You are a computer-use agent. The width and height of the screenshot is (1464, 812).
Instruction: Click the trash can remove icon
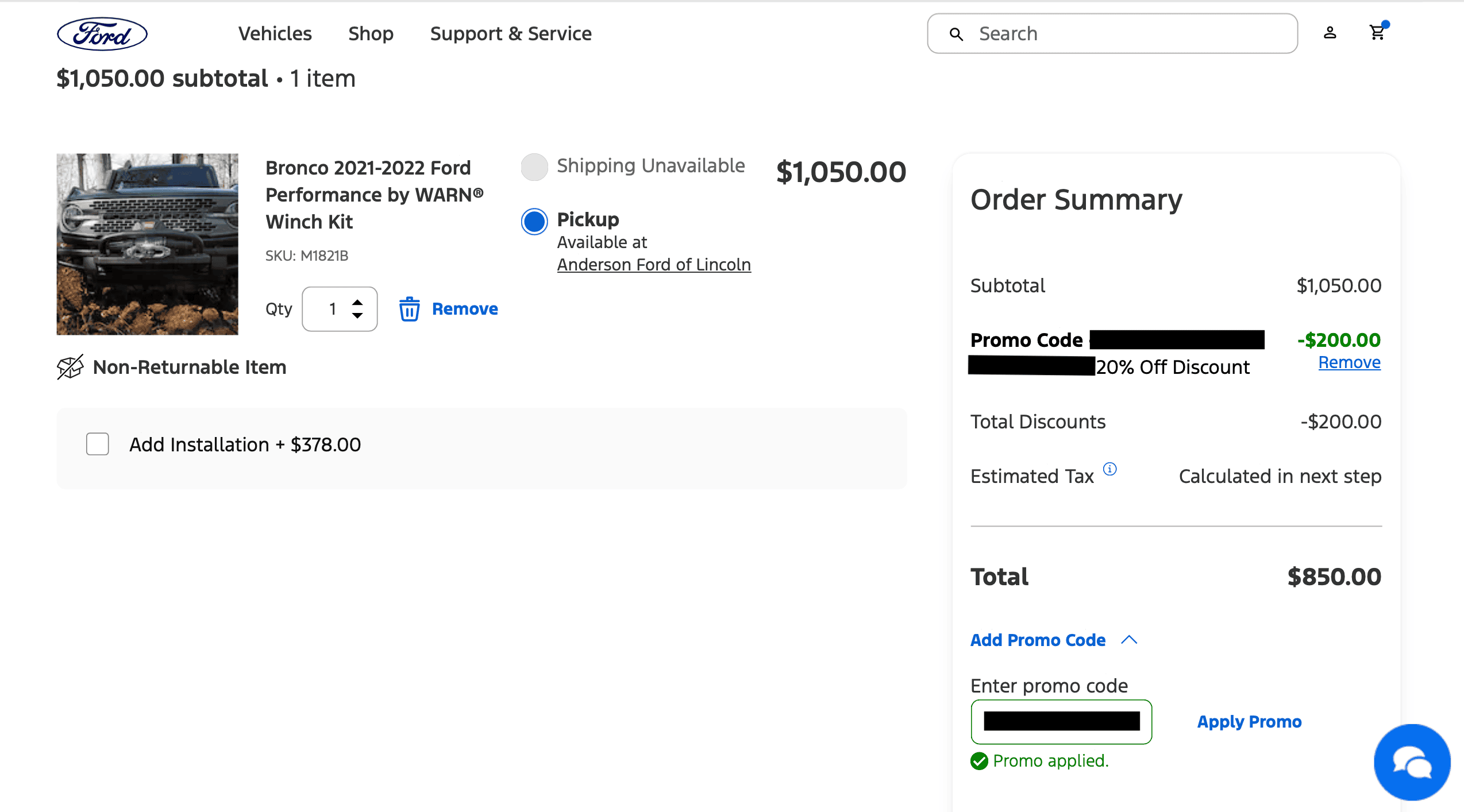pyautogui.click(x=409, y=309)
